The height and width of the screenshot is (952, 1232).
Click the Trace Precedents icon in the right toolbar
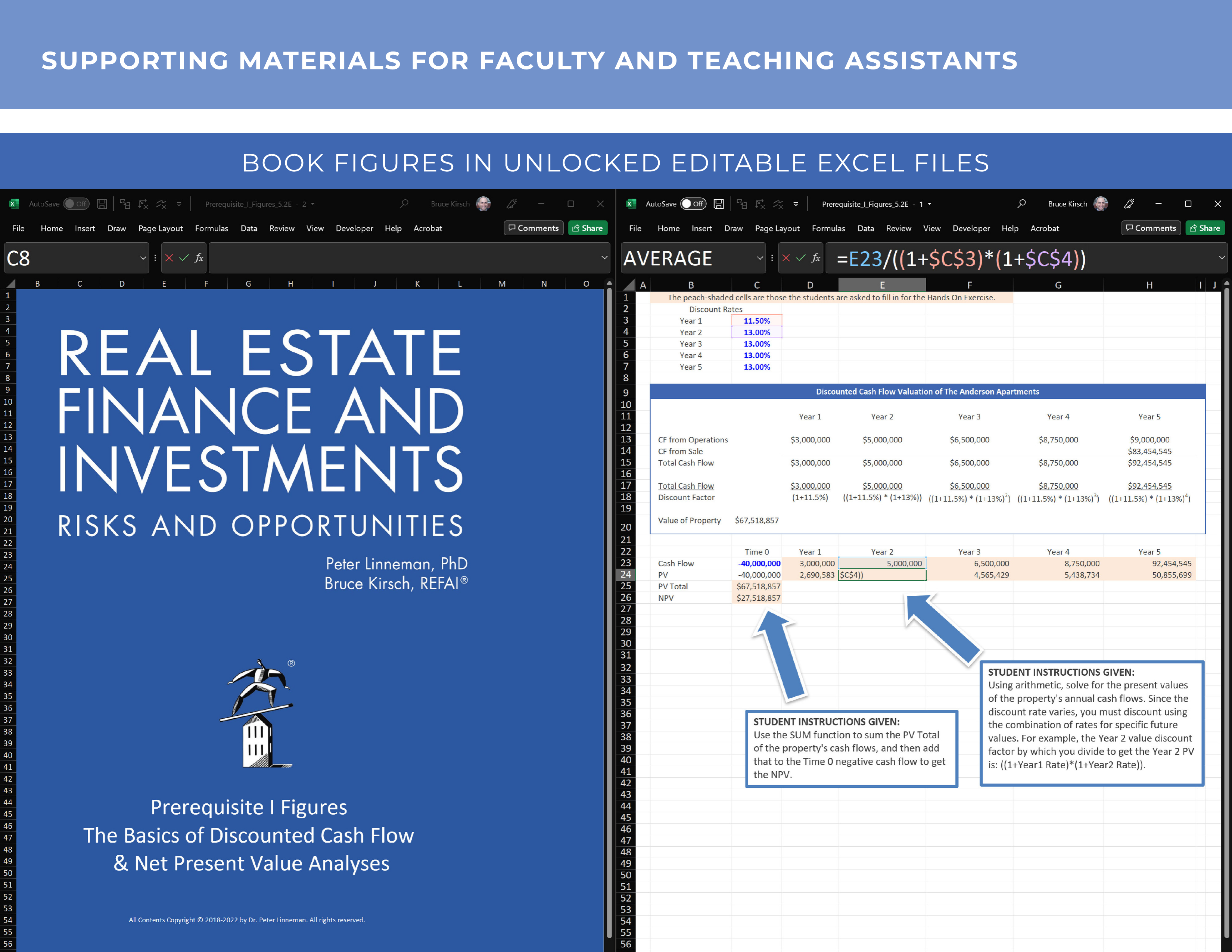tap(742, 204)
